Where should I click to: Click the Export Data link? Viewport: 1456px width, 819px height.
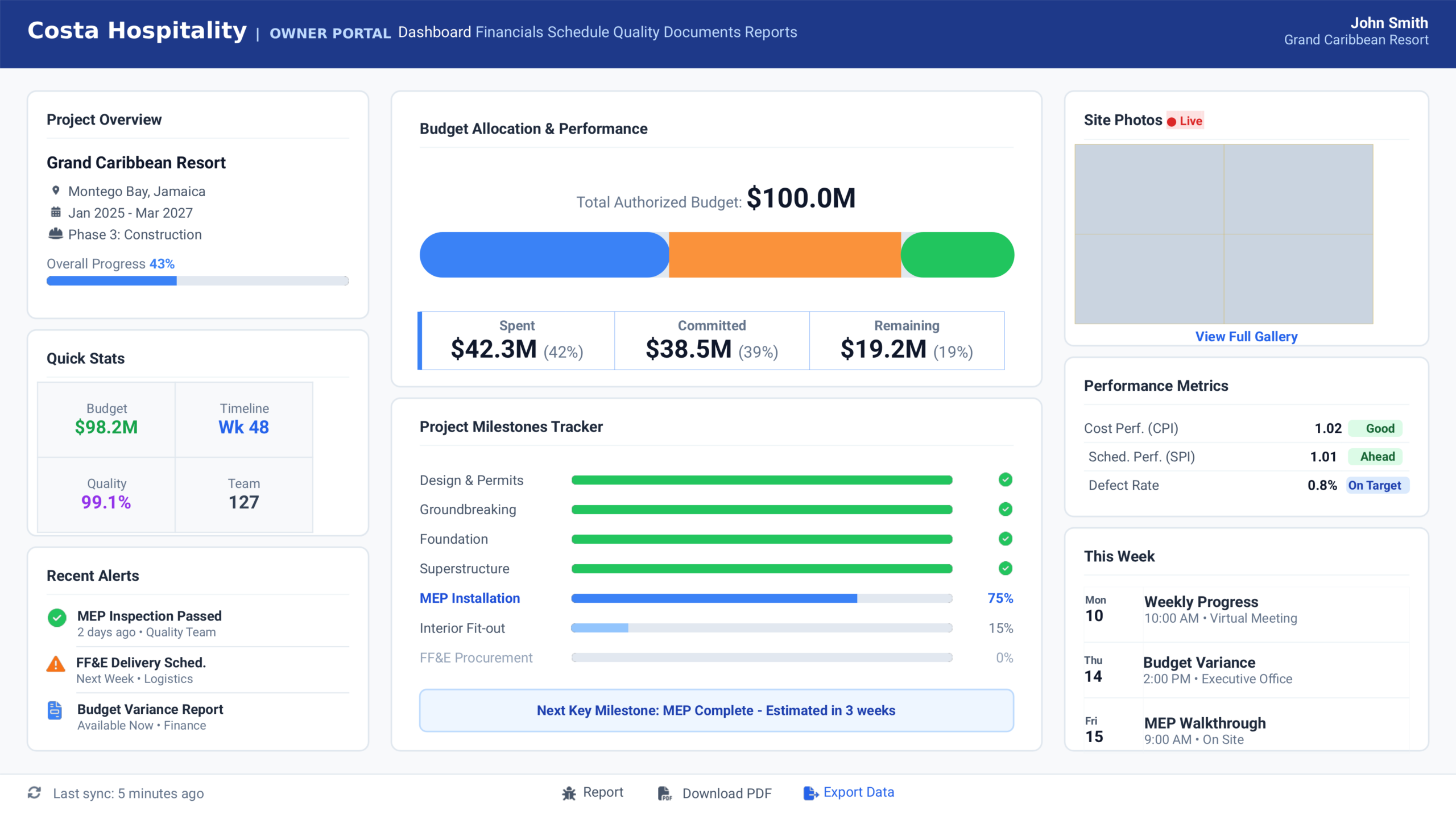tap(859, 792)
